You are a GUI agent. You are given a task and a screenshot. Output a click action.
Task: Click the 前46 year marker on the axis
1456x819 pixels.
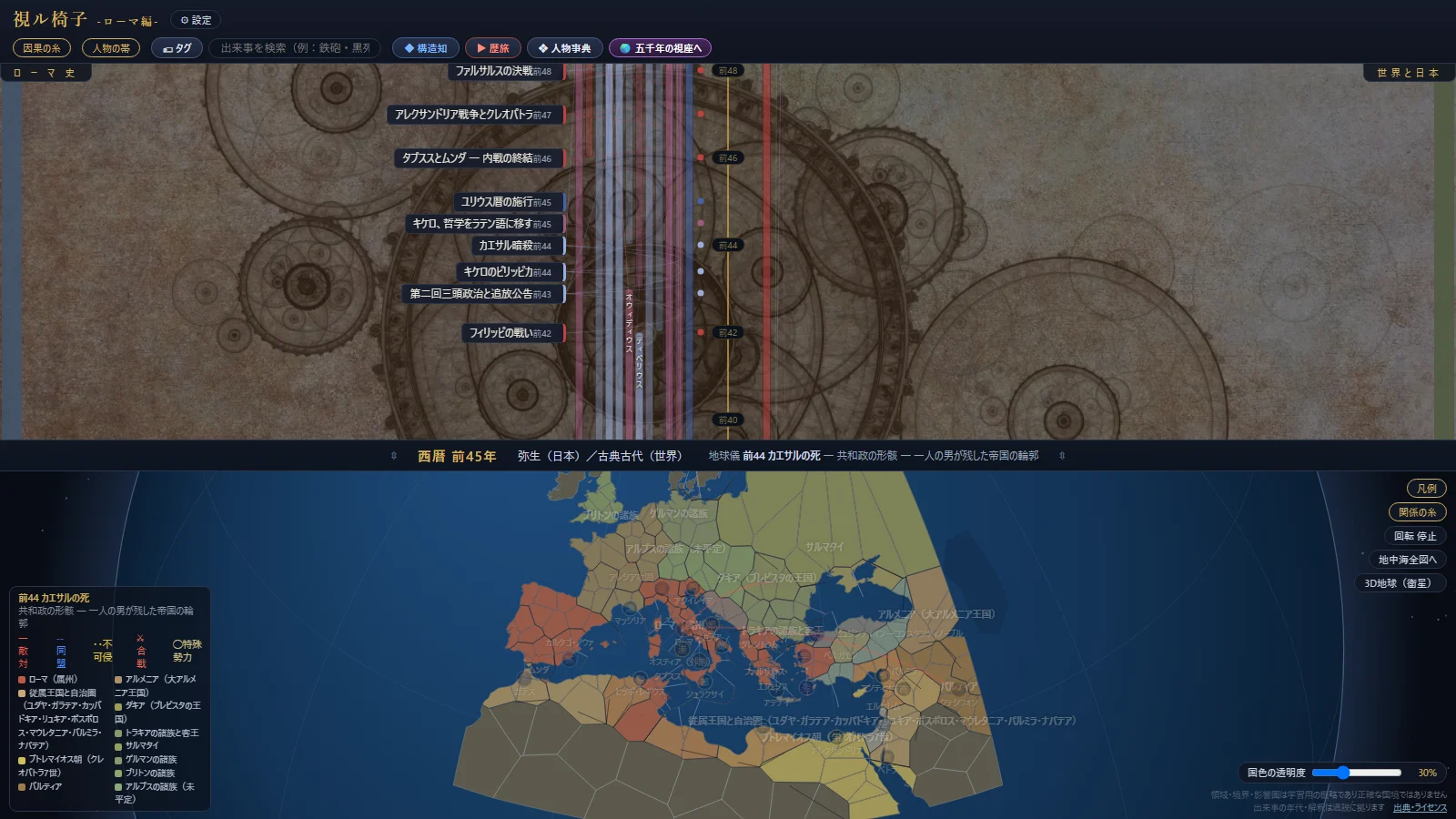[728, 158]
